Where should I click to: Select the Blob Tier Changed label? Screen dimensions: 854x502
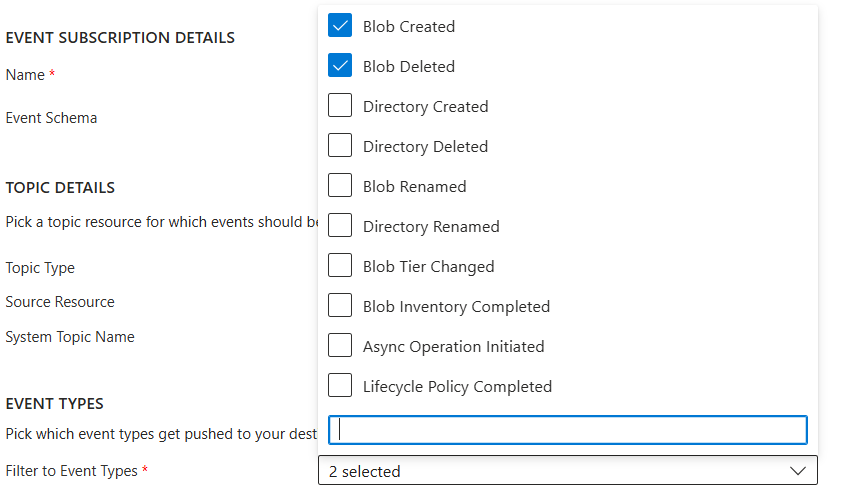428,267
